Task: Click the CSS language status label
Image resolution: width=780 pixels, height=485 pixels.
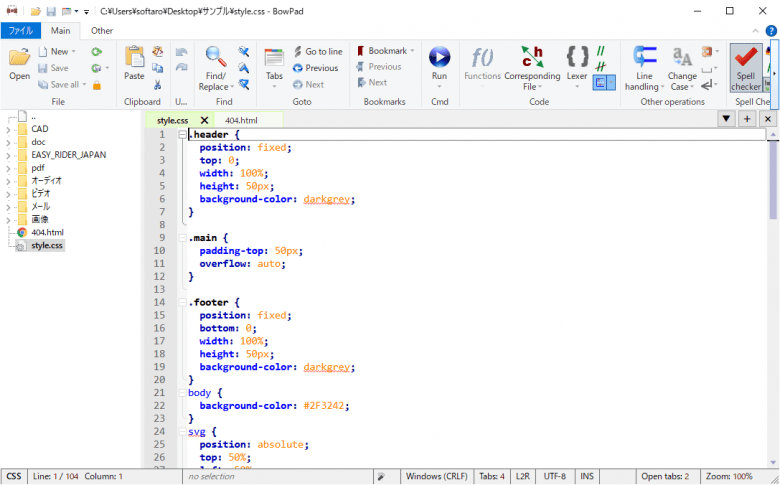Action: pos(14,477)
